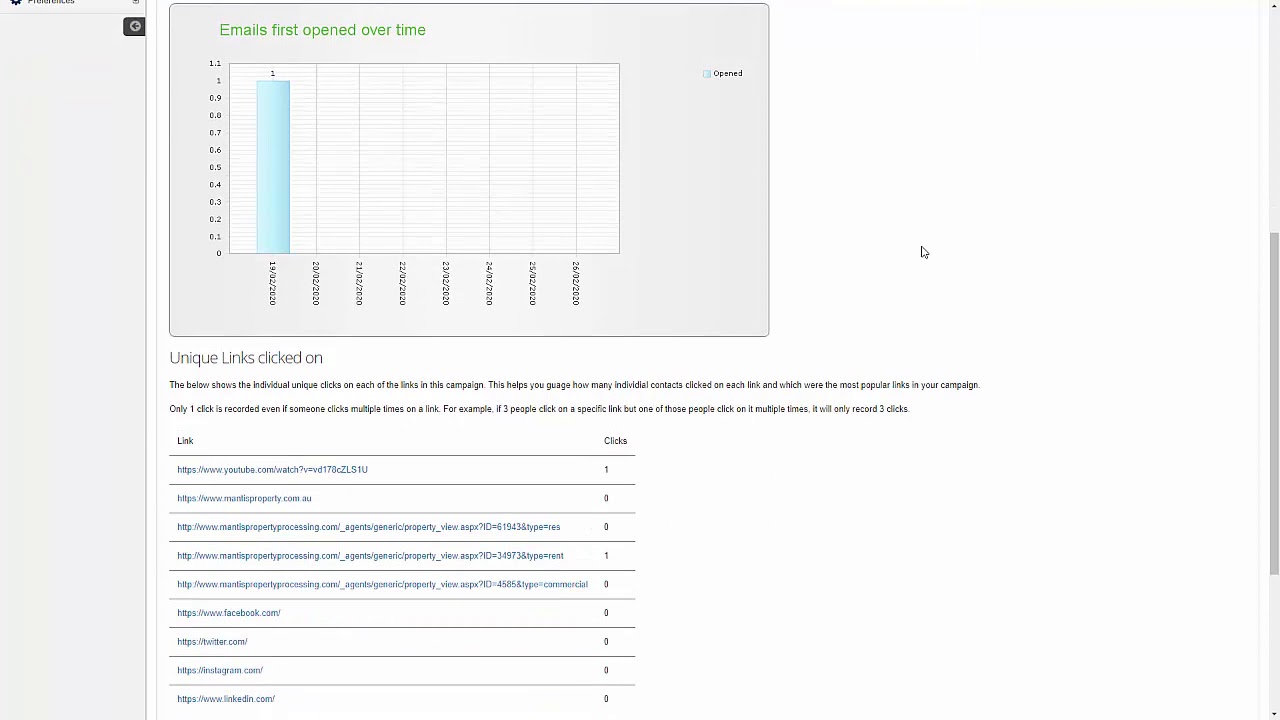This screenshot has height=720, width=1280.
Task: Click the click count for the YouTube link
Action: coord(606,469)
